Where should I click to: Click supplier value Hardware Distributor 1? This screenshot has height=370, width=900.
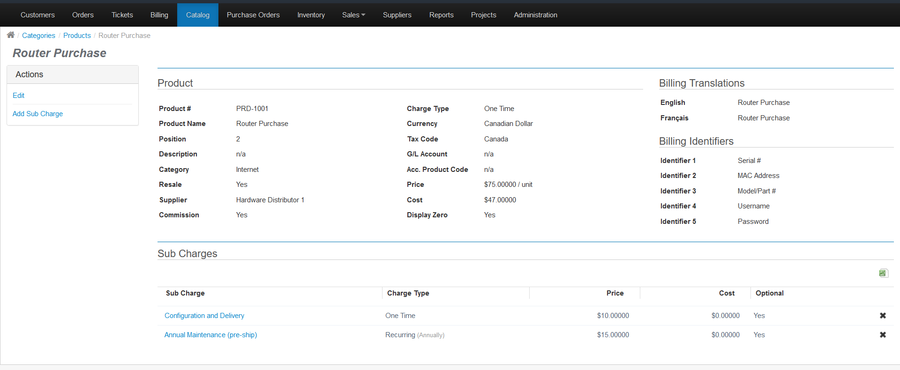coord(270,200)
